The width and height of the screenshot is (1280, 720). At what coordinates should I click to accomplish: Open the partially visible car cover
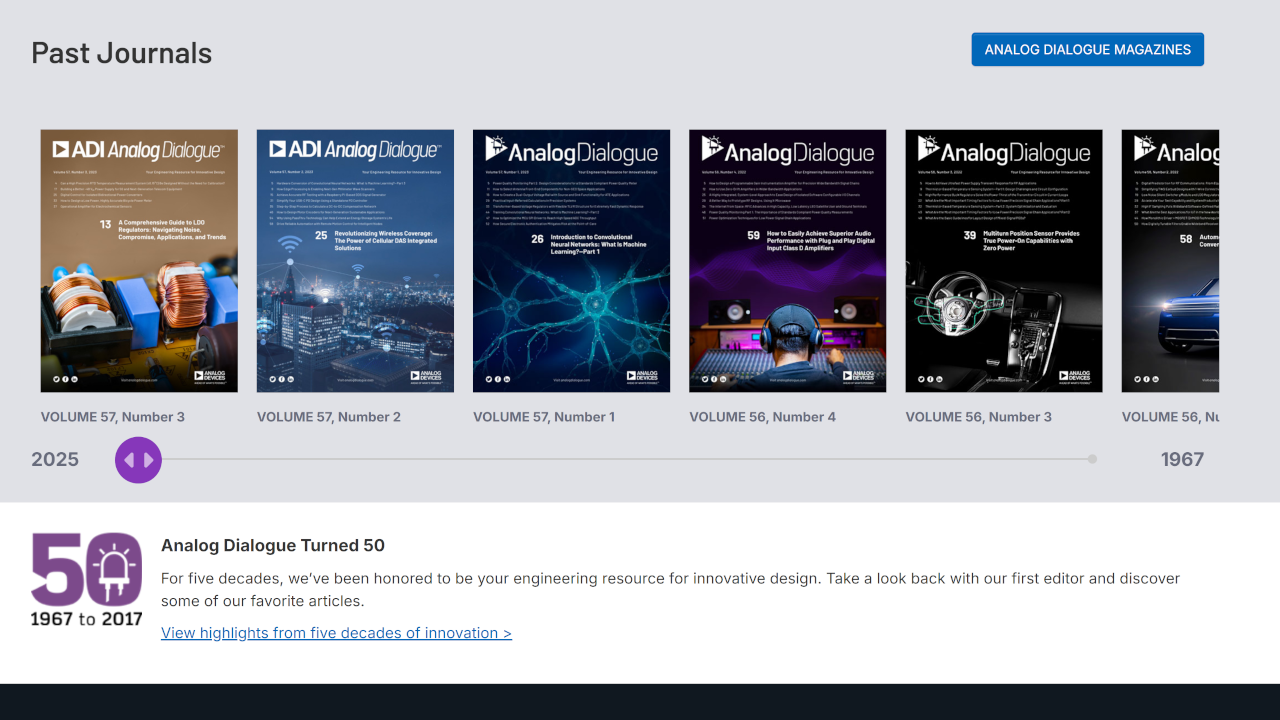1170,261
